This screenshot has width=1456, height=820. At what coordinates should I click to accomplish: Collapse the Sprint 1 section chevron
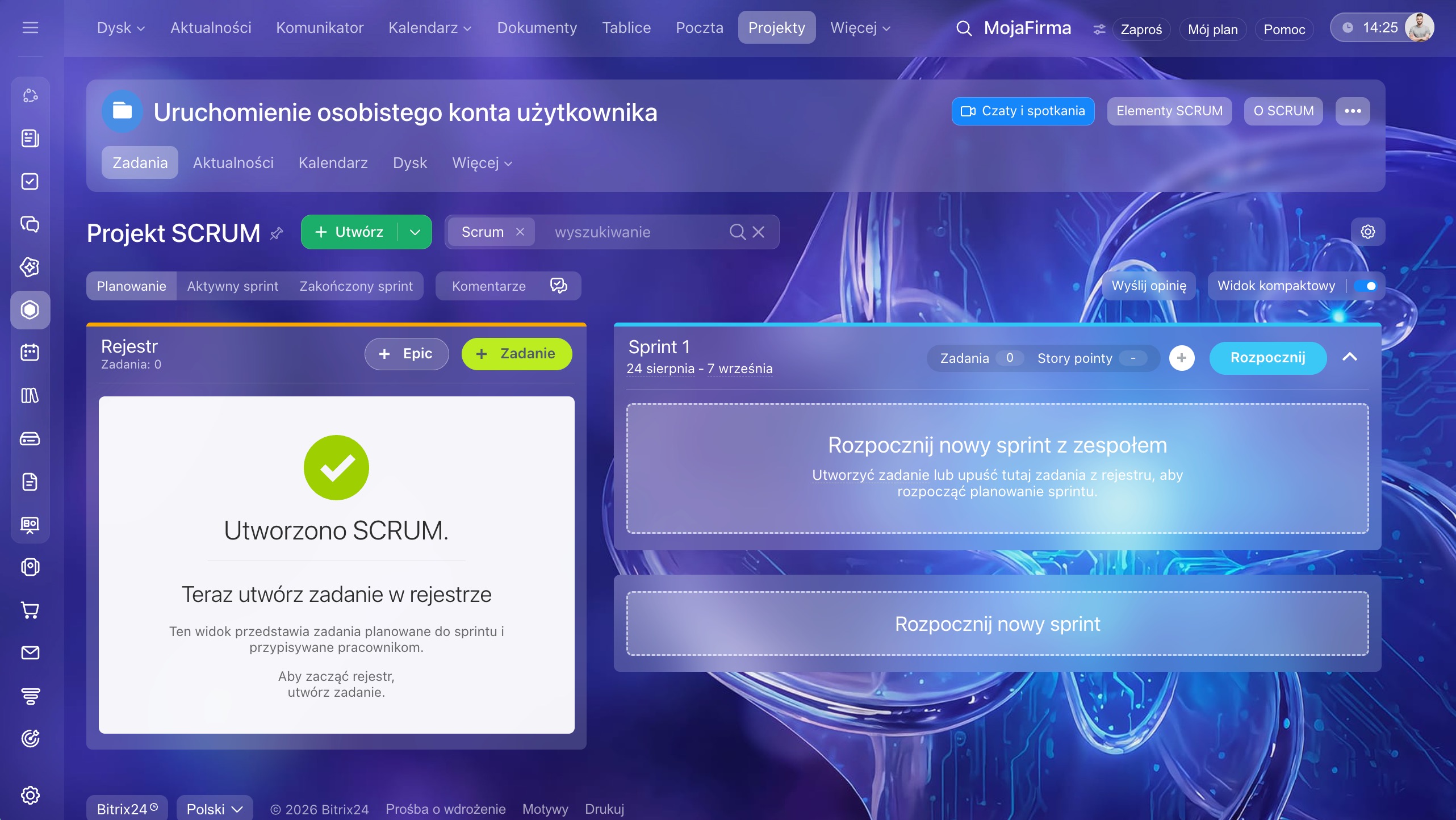pyautogui.click(x=1350, y=357)
